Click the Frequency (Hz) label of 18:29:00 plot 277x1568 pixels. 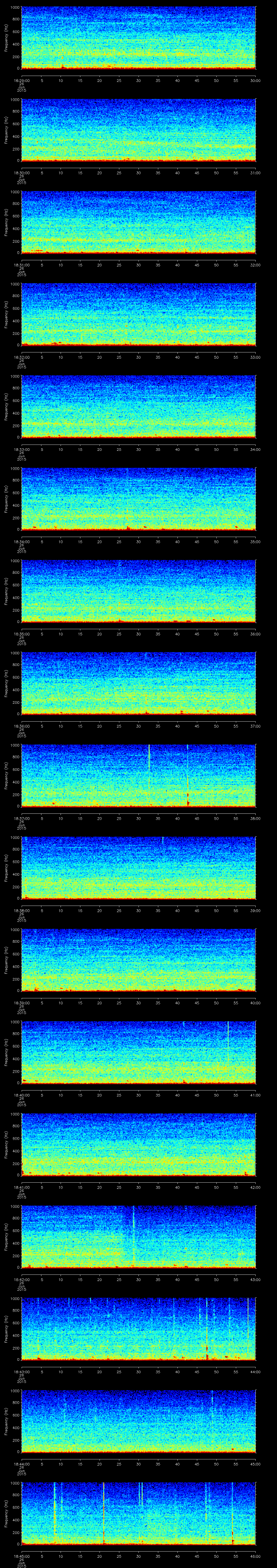click(x=6, y=38)
